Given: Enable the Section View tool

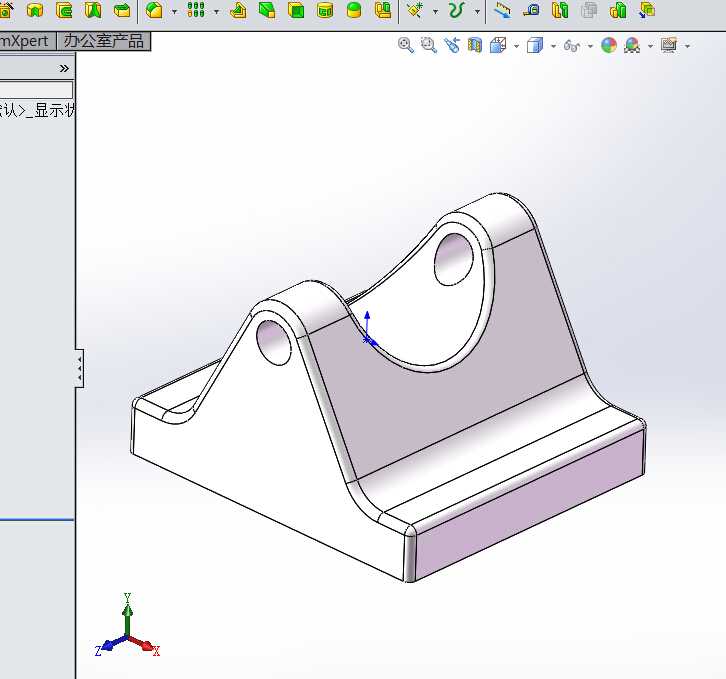Looking at the screenshot, I should 475,45.
